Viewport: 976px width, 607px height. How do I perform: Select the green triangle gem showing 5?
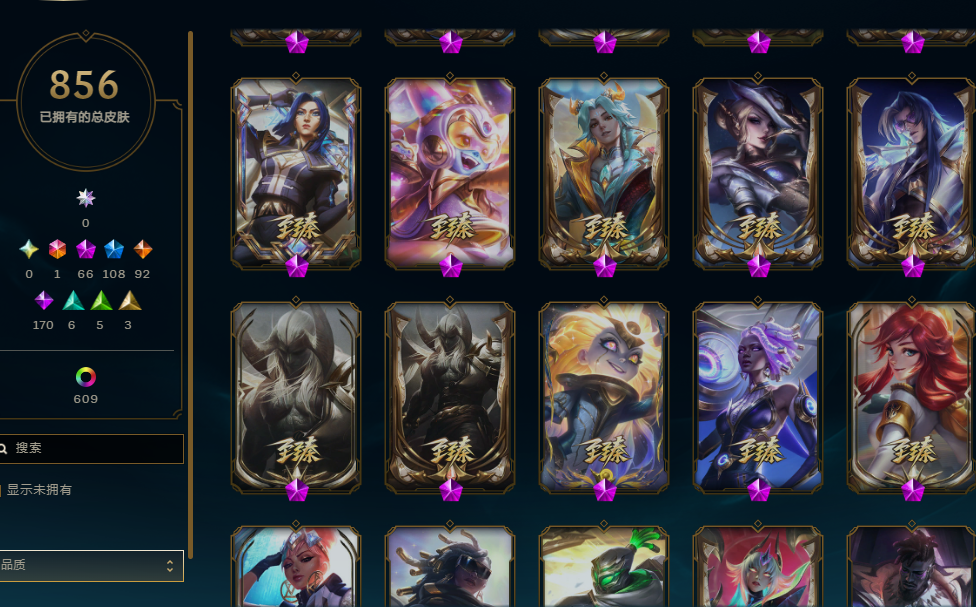[101, 301]
